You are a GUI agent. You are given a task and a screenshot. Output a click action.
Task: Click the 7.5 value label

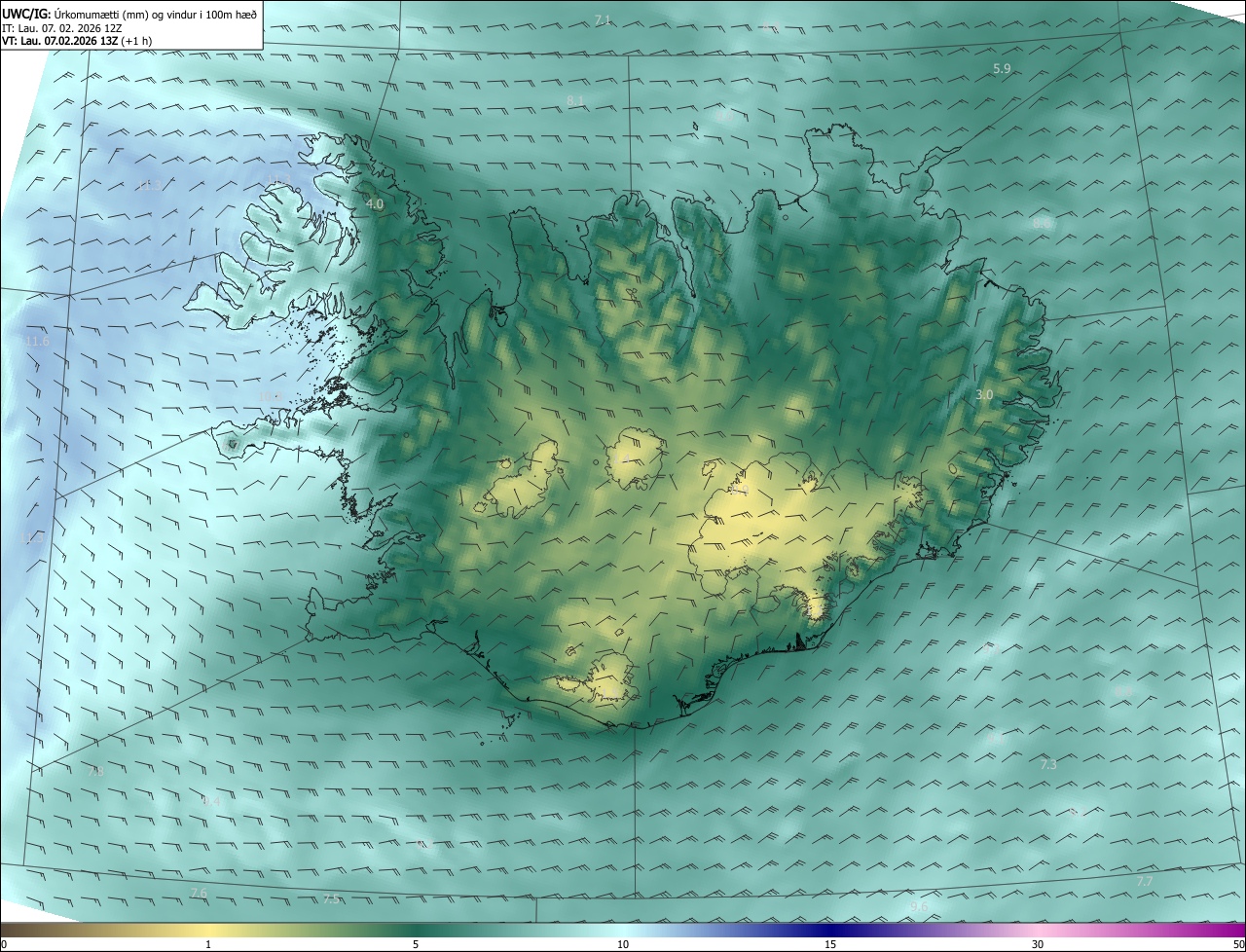[331, 899]
